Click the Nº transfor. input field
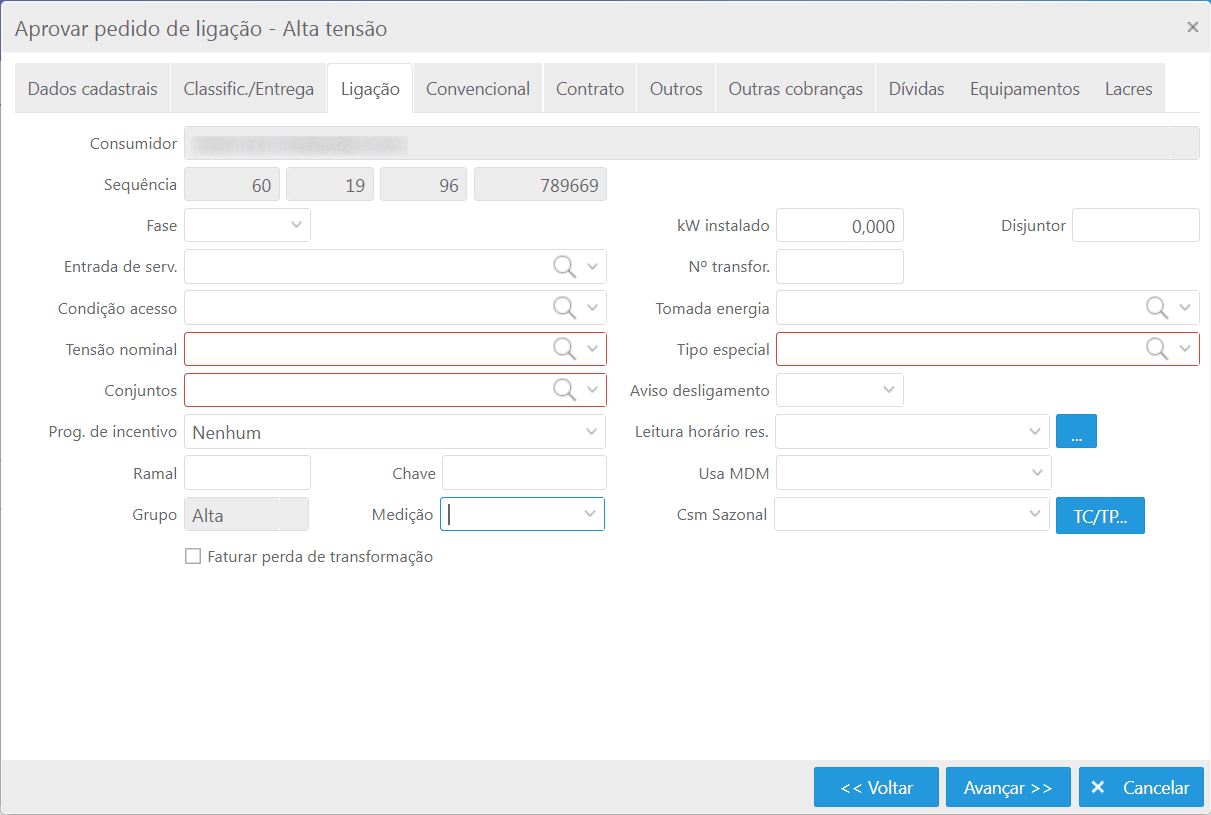The width and height of the screenshot is (1211, 815). (x=840, y=266)
